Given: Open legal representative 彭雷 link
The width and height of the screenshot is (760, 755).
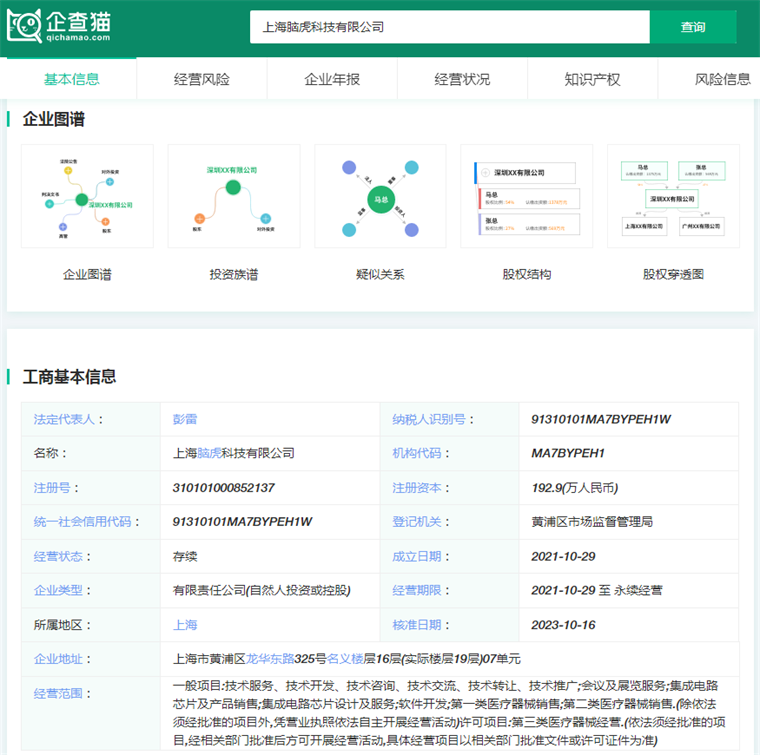Looking at the screenshot, I should (x=185, y=419).
